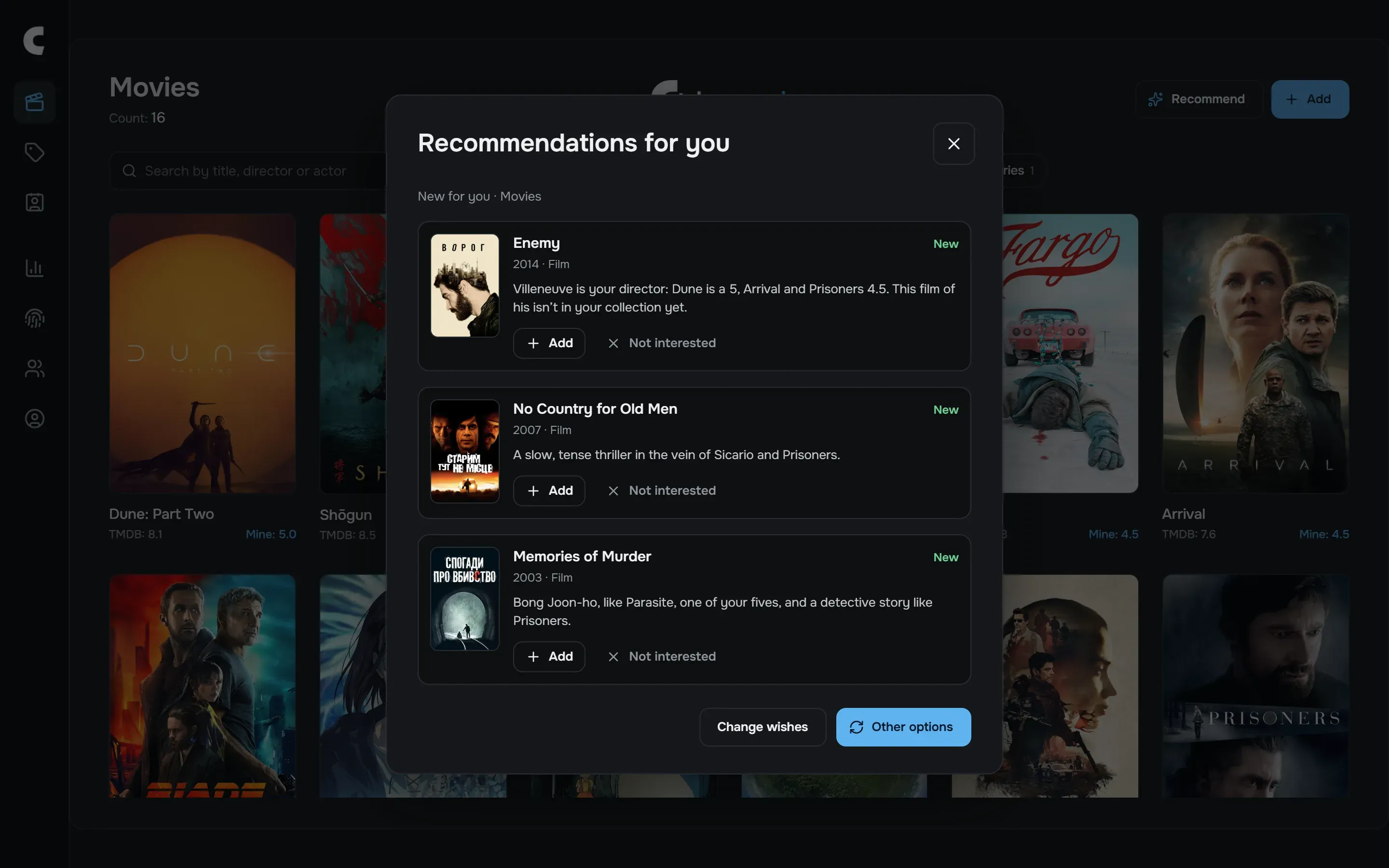Open the Dune: Part Two poster
1389x868 pixels.
[203, 353]
